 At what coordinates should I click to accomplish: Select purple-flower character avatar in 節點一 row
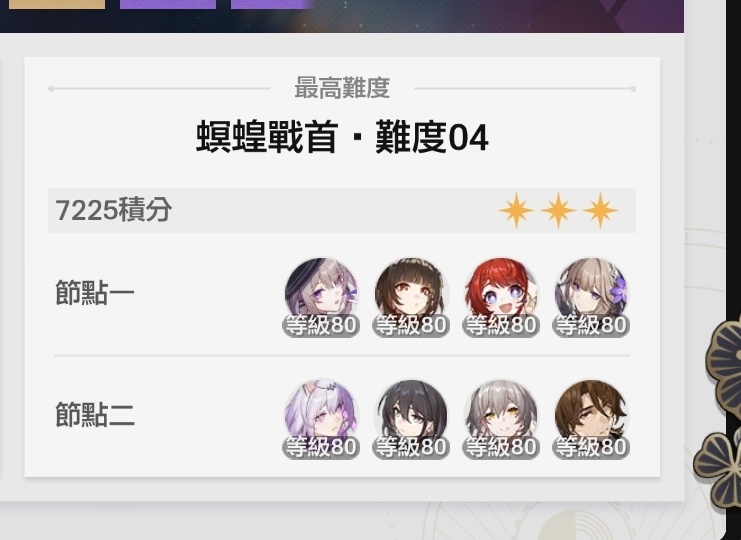coord(591,294)
